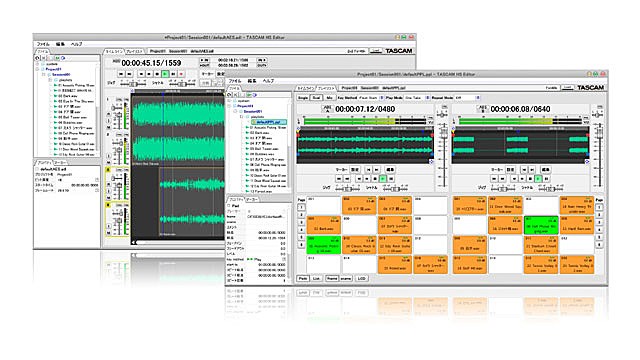Select the Single view mode button
Screen dimensions: 640x360
(303, 98)
